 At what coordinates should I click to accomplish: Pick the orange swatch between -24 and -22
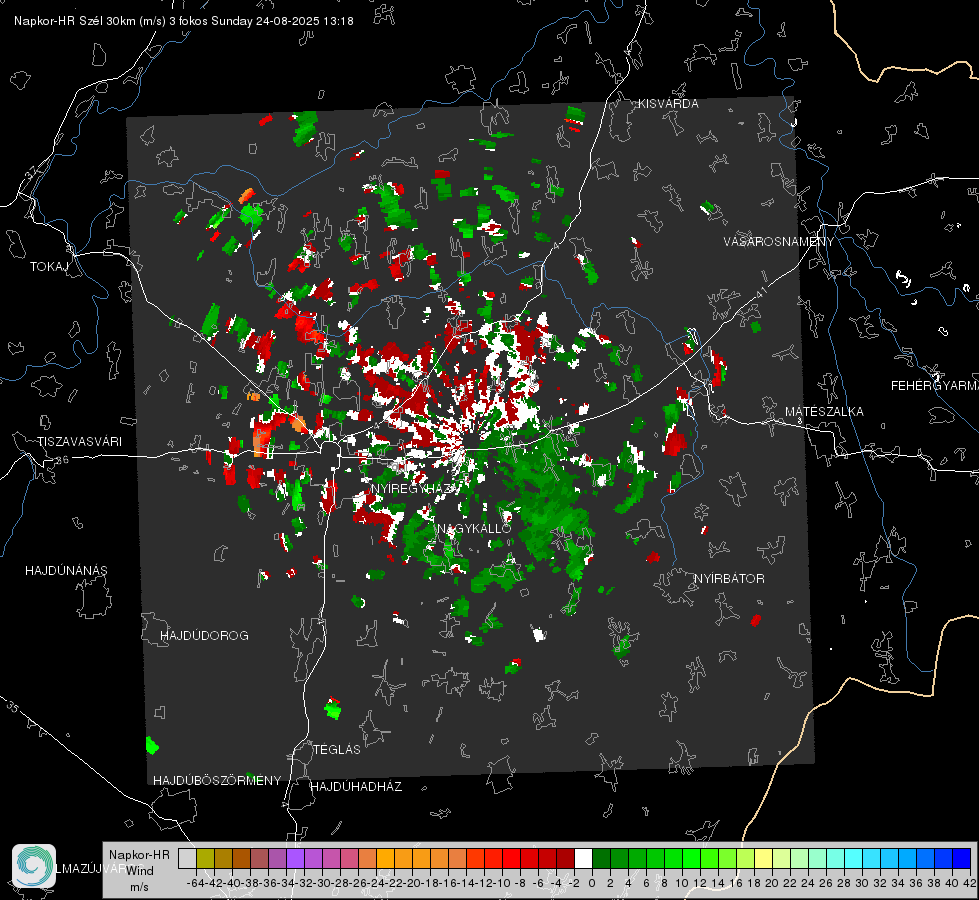[x=385, y=859]
